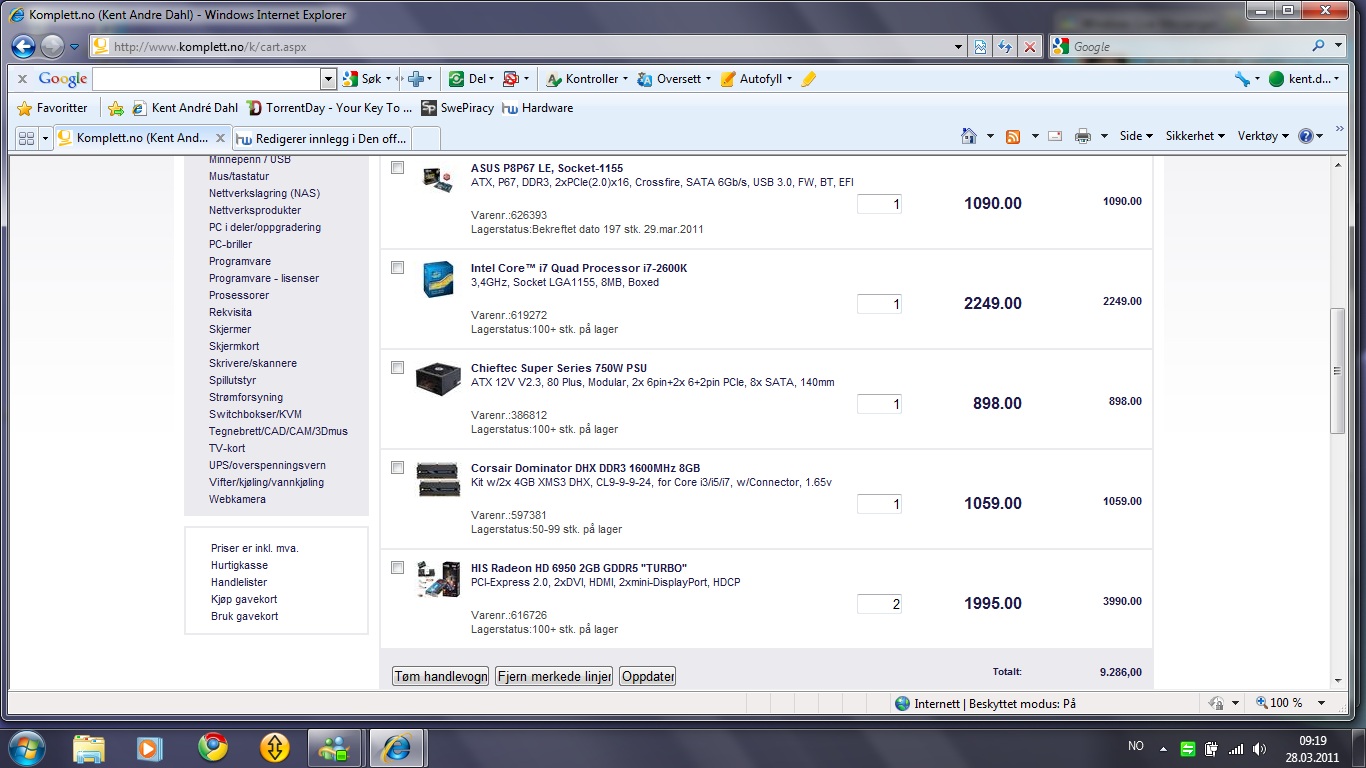
Task: Click quantity field for Intel Core i7-2600K
Action: point(879,304)
